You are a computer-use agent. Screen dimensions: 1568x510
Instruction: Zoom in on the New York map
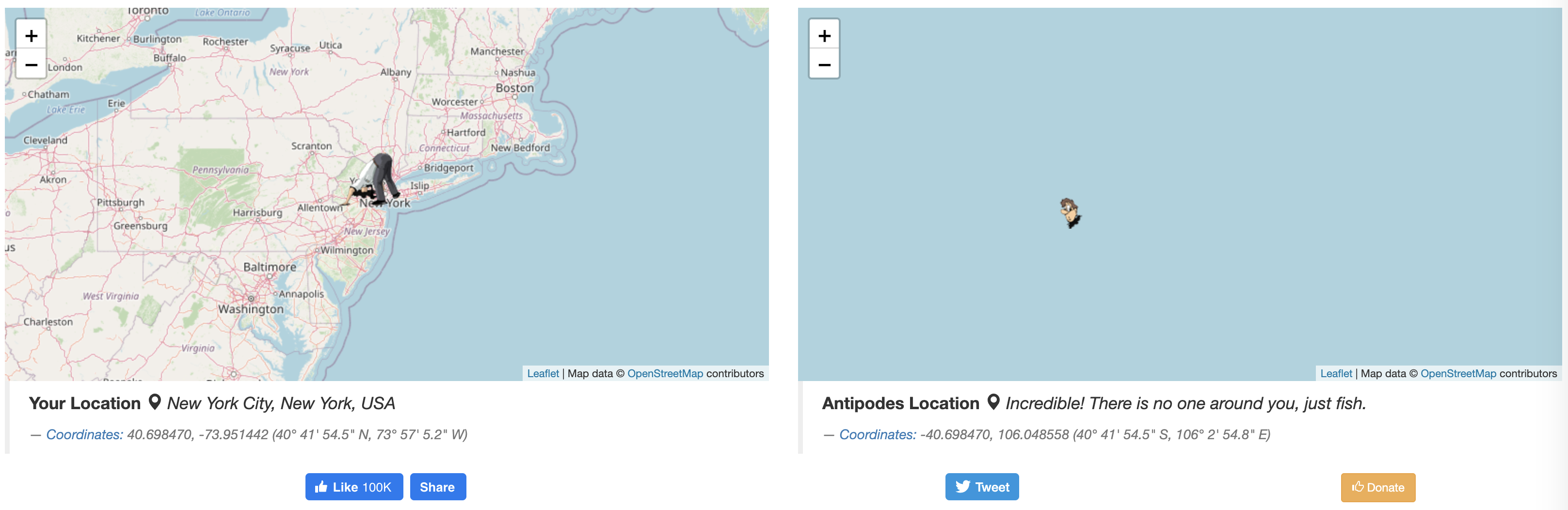tap(31, 36)
